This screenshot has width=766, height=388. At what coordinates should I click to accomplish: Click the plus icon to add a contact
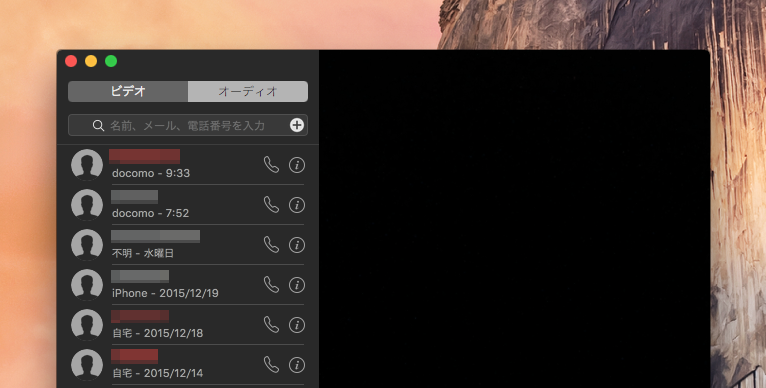pos(297,125)
